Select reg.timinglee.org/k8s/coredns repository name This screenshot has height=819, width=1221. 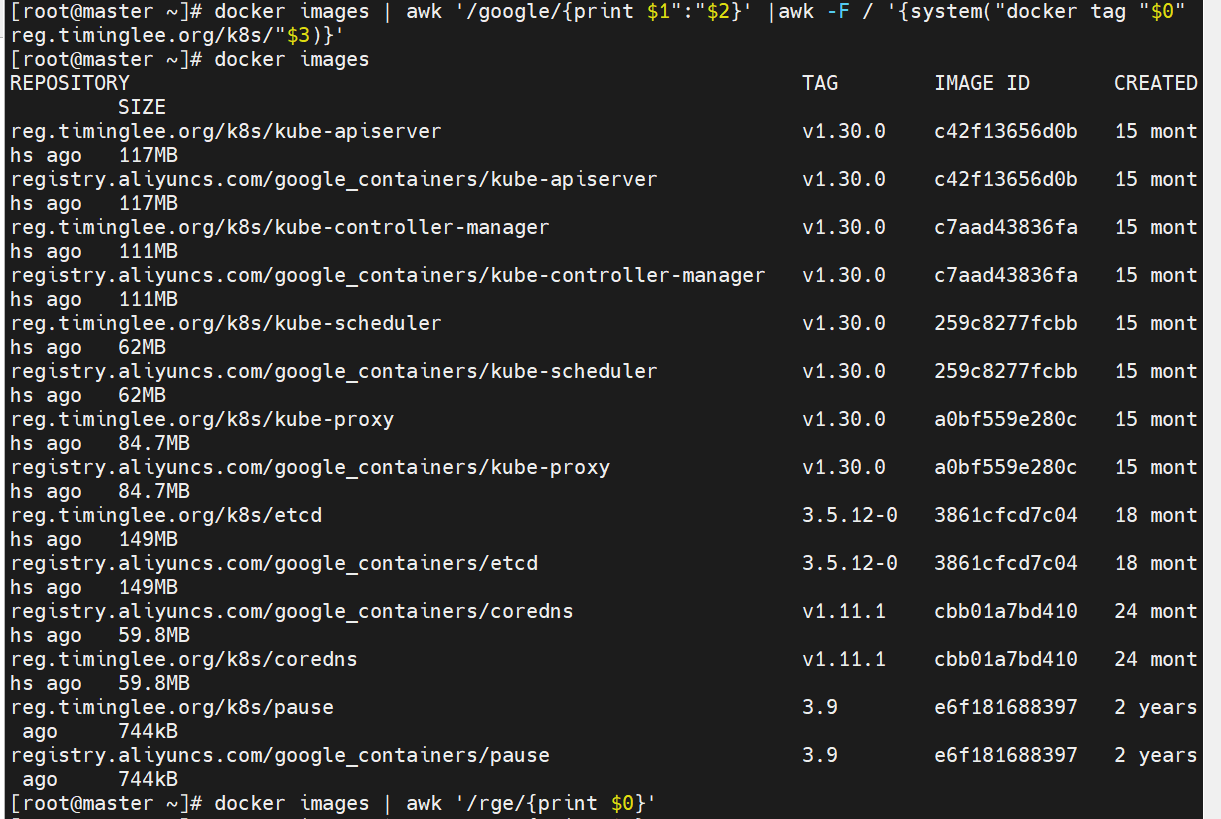click(184, 659)
